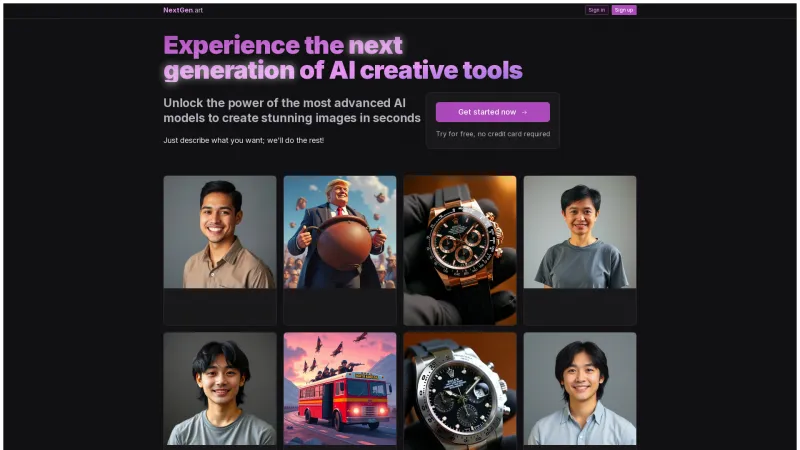This screenshot has height=450, width=800.
Task: Open the Sign in page
Action: tap(596, 10)
